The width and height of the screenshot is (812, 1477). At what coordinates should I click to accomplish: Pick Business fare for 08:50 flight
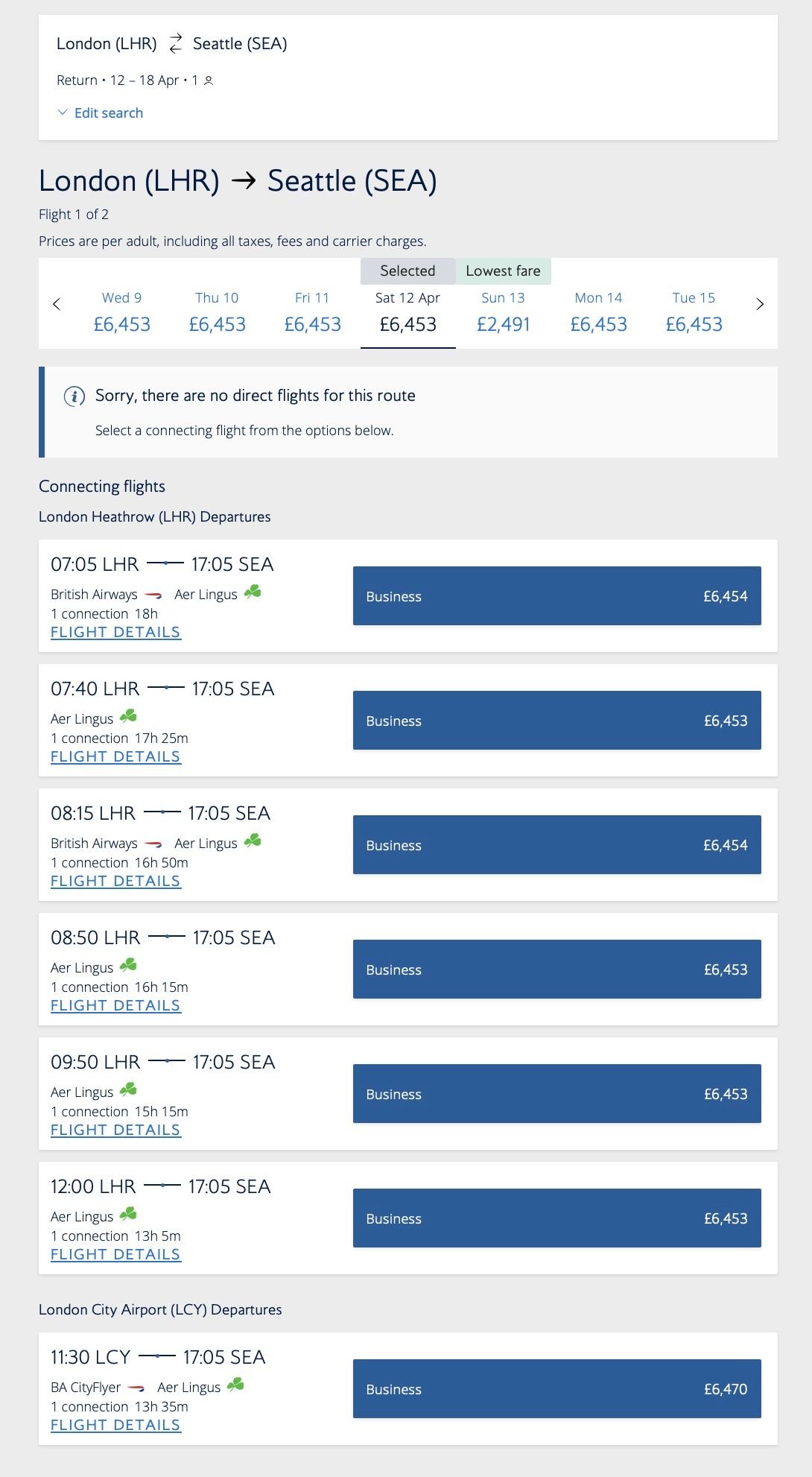coord(556,970)
